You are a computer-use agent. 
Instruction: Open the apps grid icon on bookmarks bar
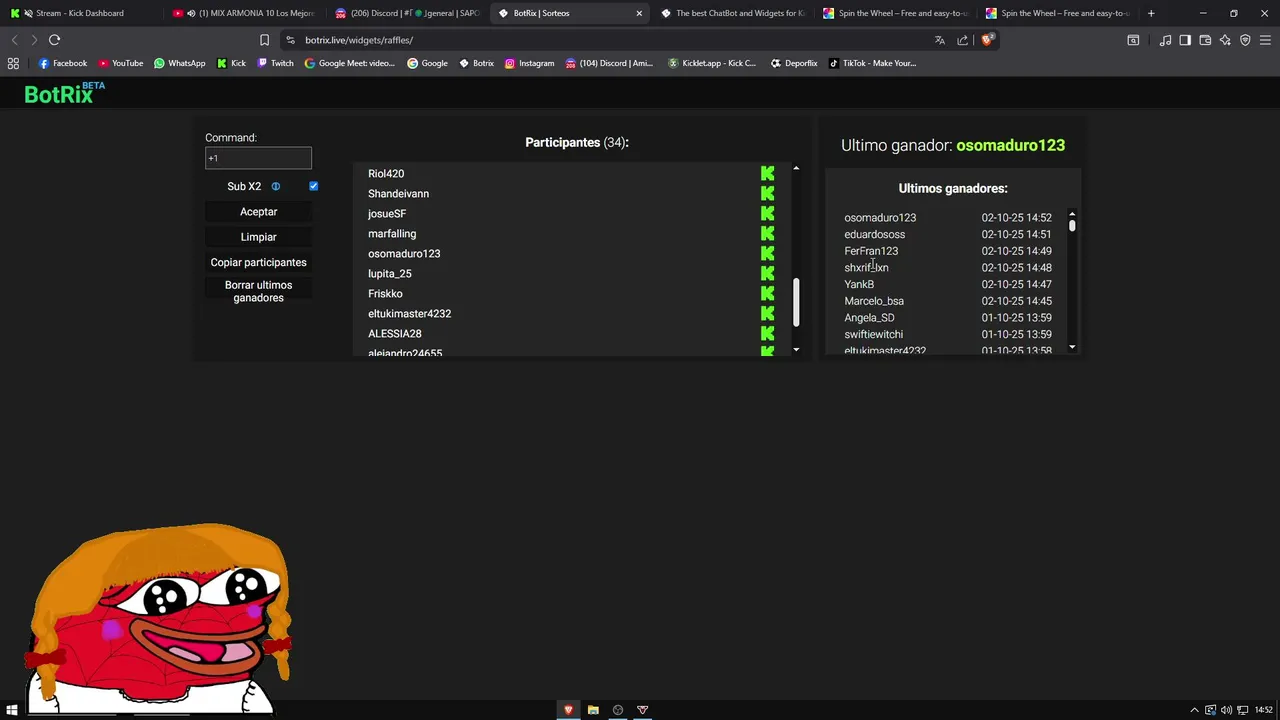(x=13, y=63)
